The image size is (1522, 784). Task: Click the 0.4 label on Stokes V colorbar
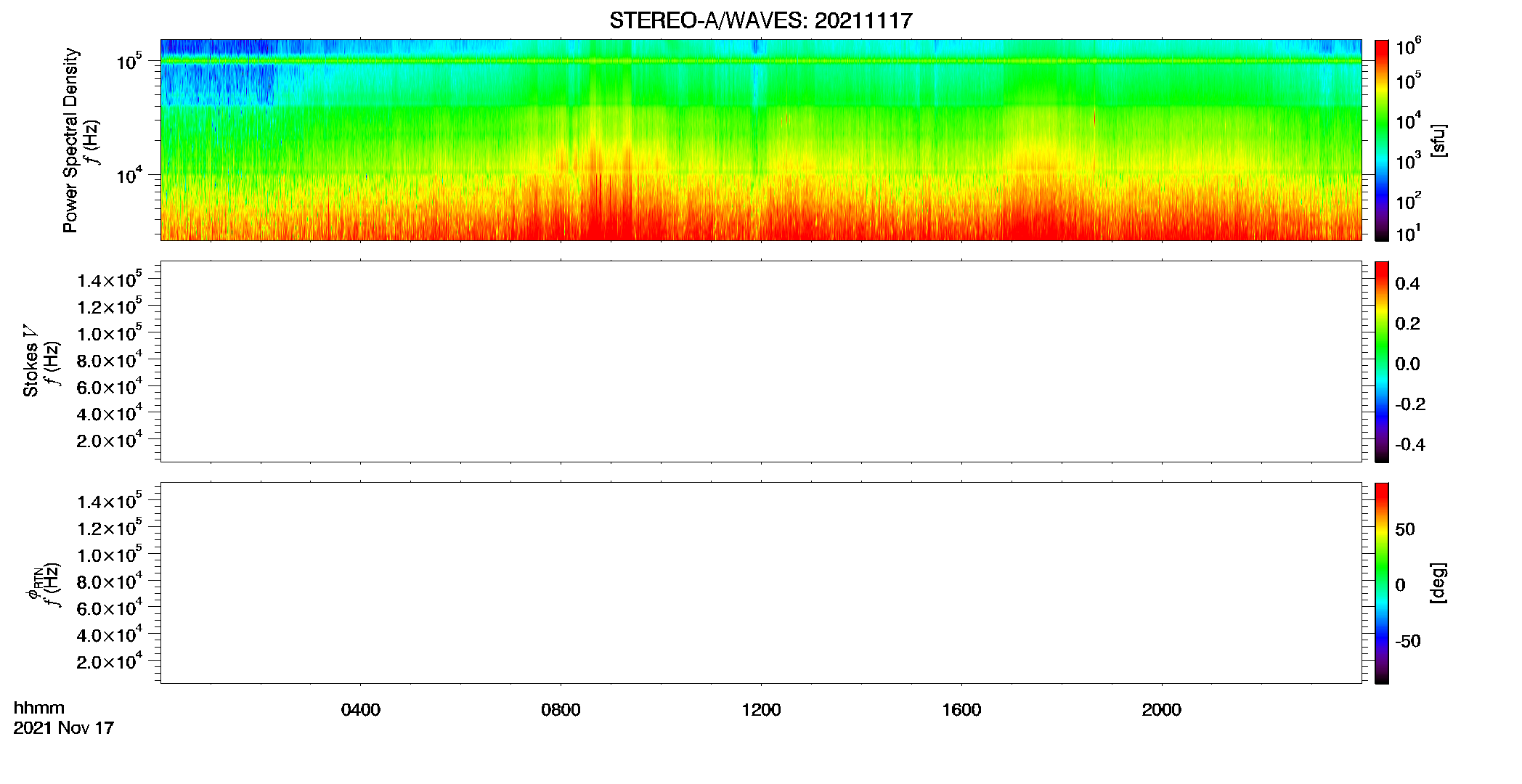point(1407,284)
